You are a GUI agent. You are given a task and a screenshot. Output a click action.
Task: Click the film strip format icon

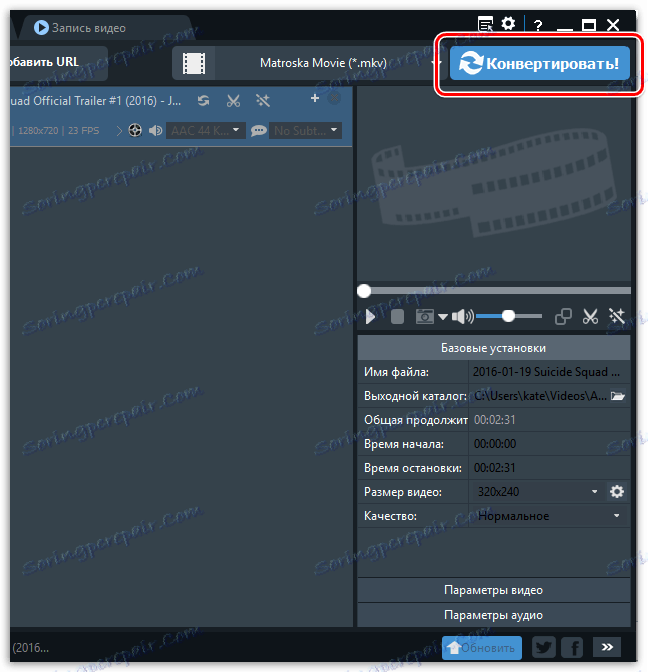pyautogui.click(x=194, y=63)
